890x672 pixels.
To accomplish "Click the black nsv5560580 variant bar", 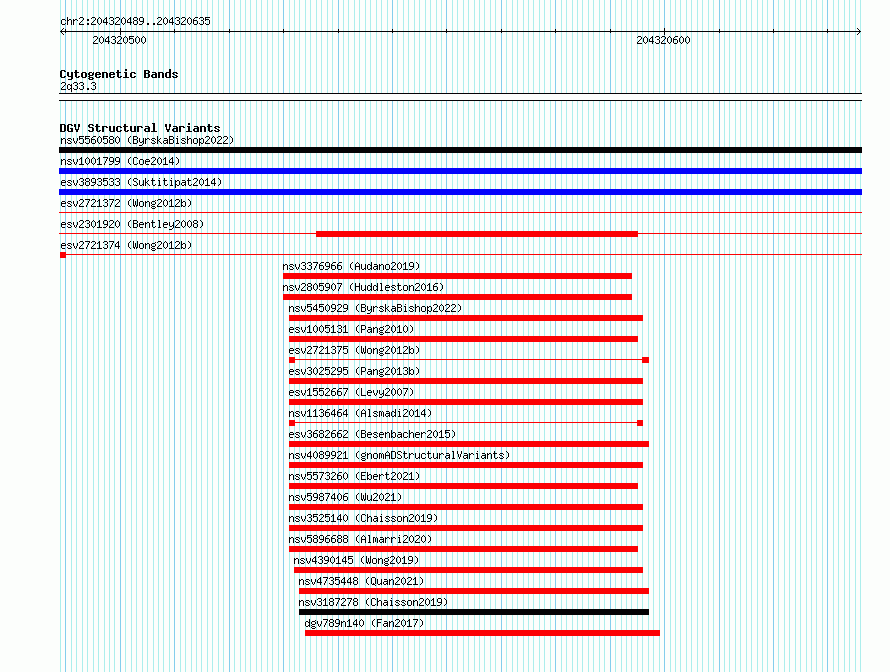I will [x=460, y=150].
